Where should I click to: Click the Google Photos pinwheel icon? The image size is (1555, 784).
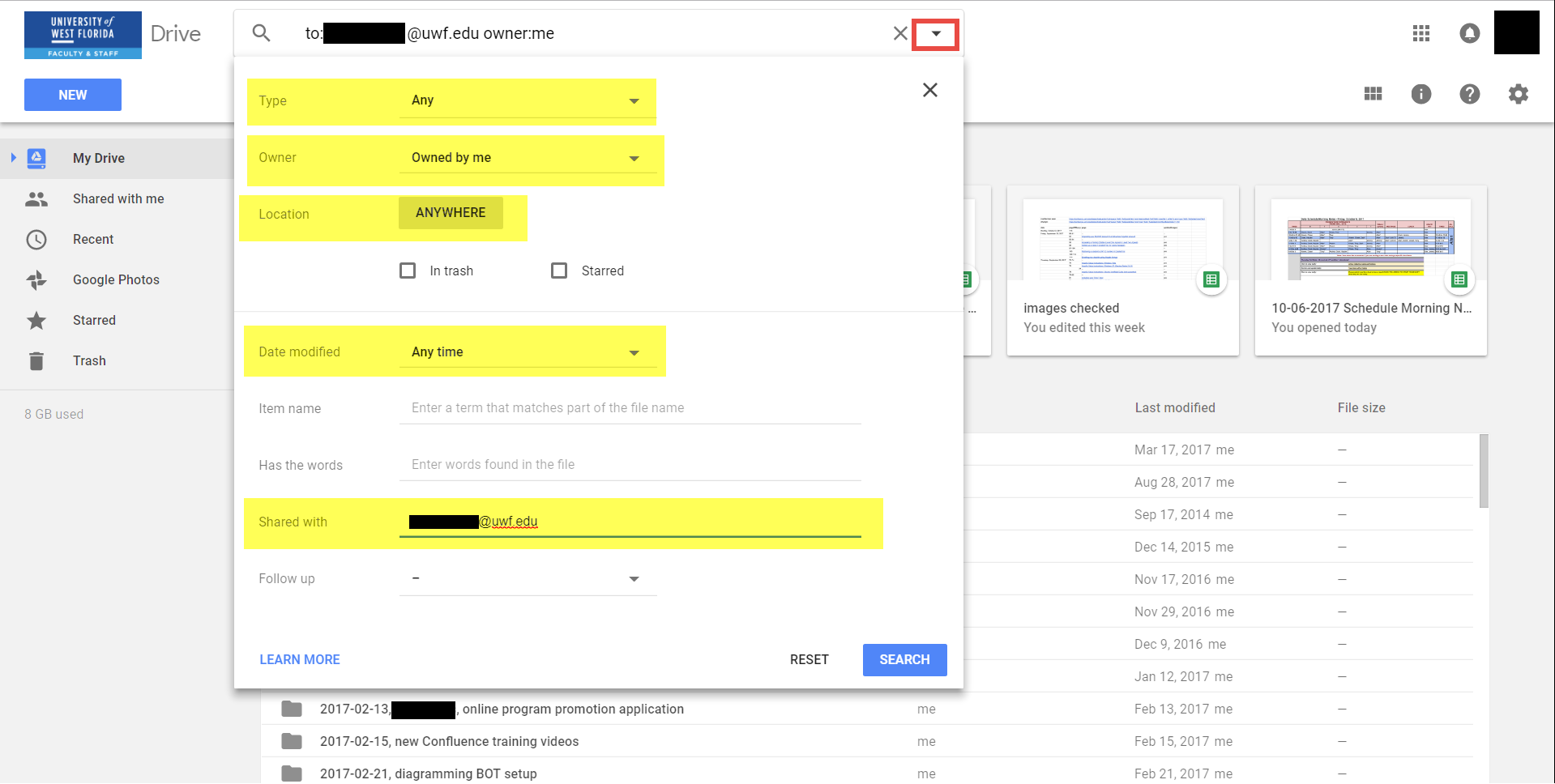[x=36, y=279]
